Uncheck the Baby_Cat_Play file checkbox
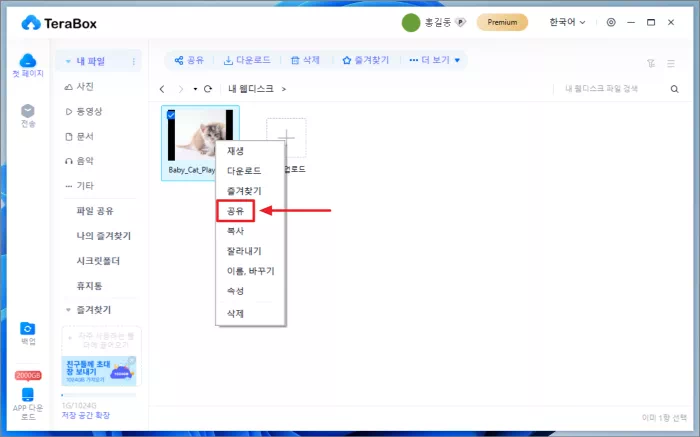This screenshot has width=700, height=437. 171,115
